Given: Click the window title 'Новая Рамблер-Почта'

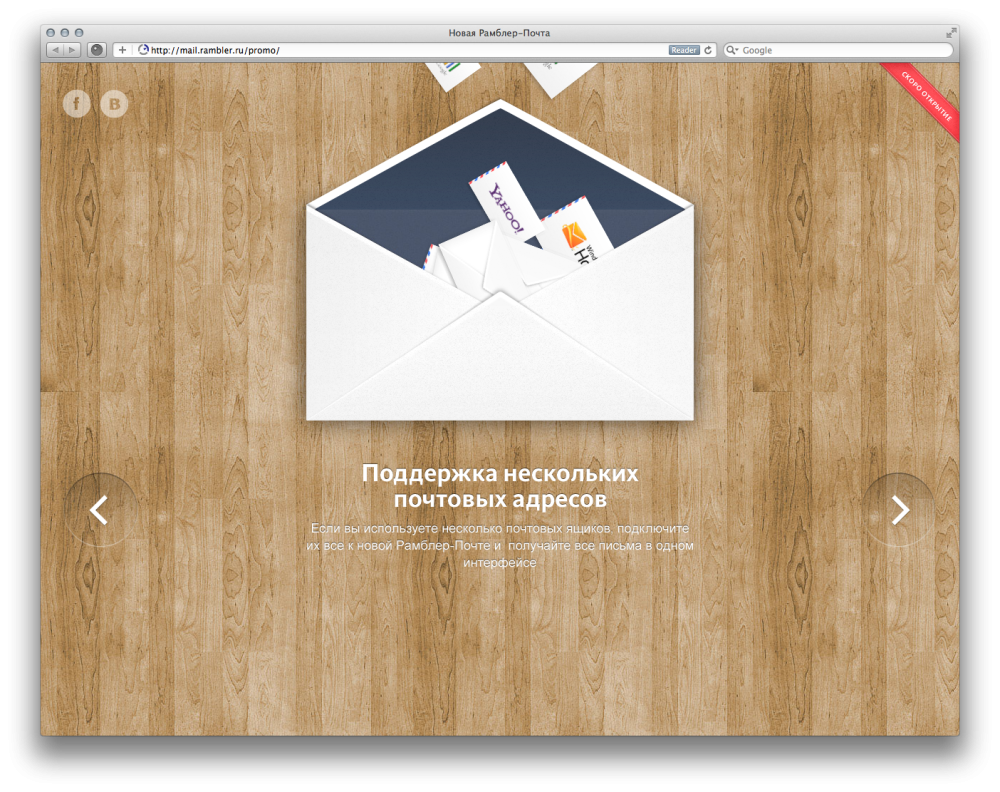Looking at the screenshot, I should coord(499,33).
